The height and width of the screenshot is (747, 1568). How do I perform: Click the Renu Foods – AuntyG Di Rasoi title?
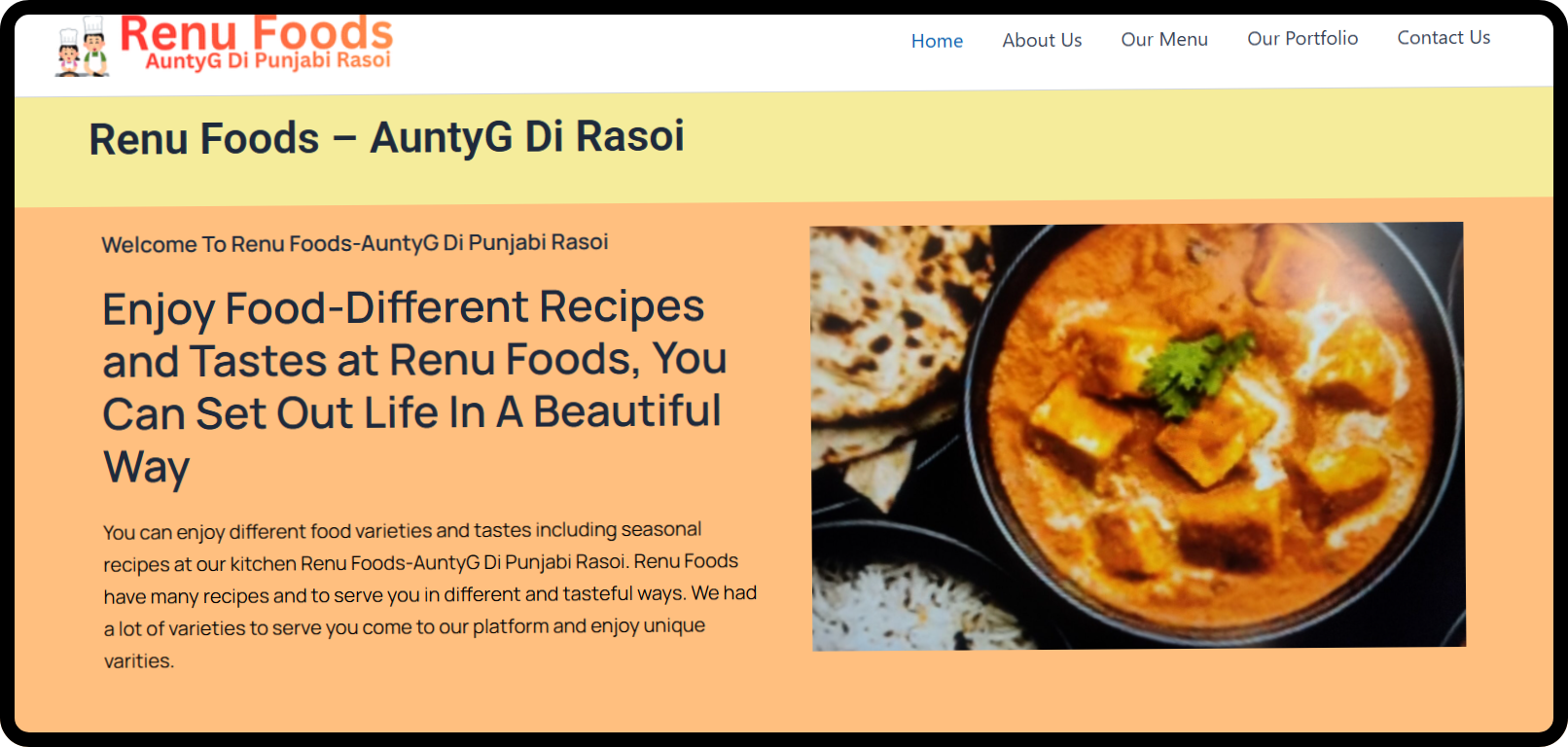pyautogui.click(x=386, y=137)
